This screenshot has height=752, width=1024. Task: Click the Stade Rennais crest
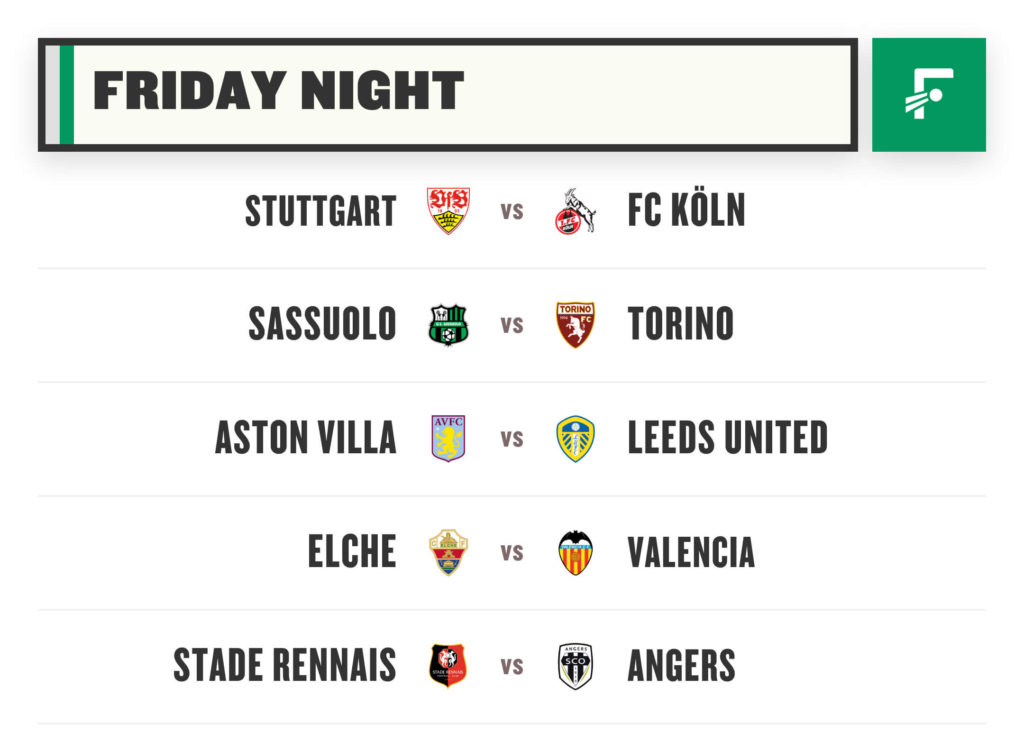tap(448, 666)
